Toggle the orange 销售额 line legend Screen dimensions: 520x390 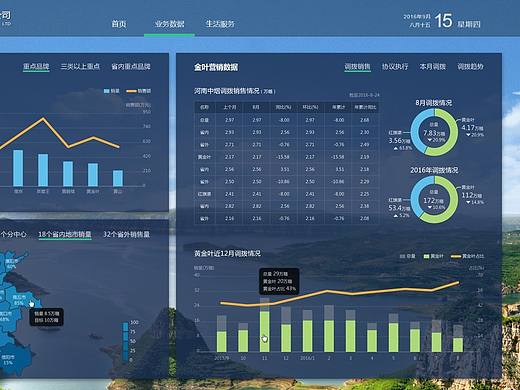(x=139, y=91)
